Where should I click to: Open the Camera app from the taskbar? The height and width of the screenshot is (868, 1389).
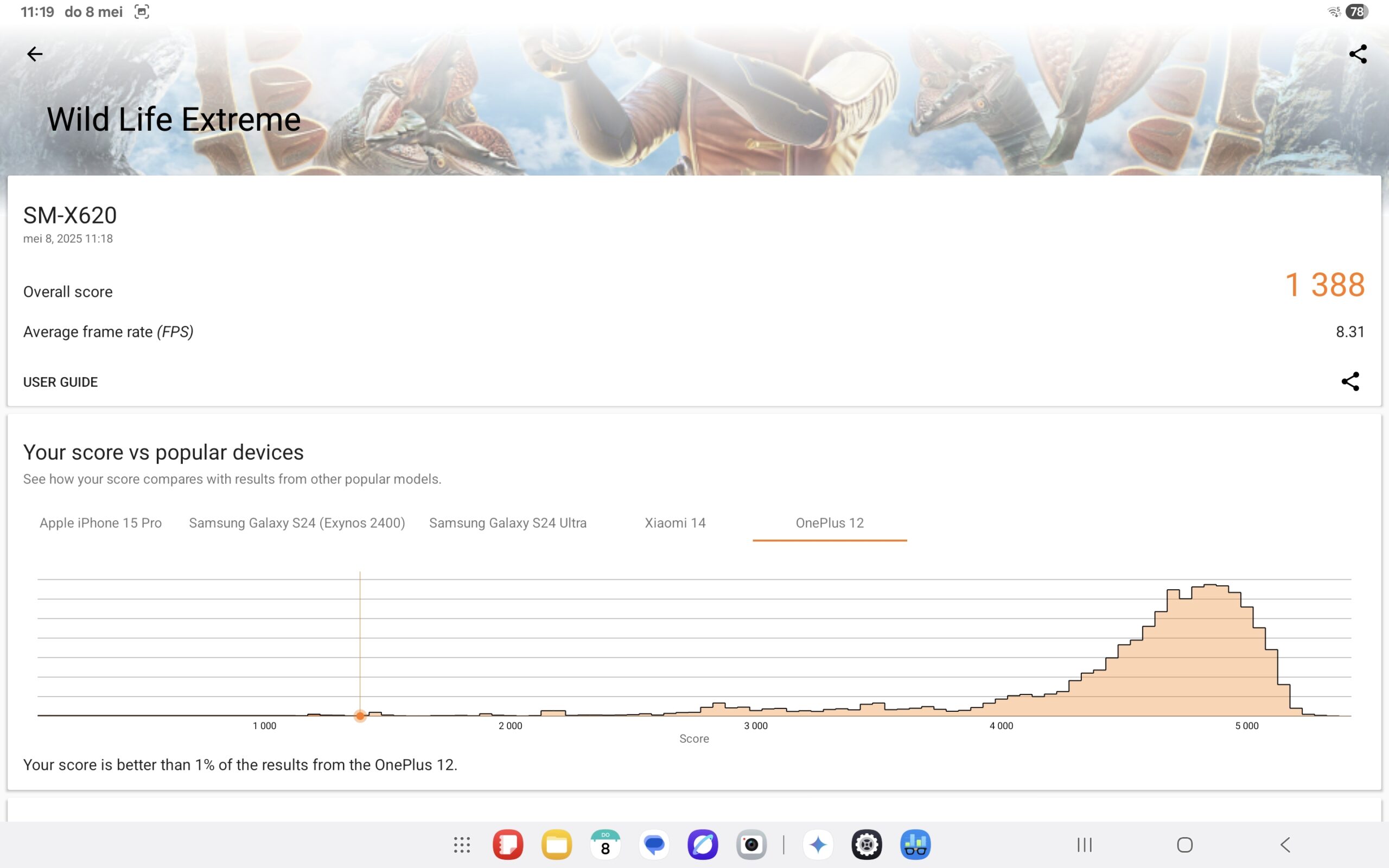[x=751, y=845]
